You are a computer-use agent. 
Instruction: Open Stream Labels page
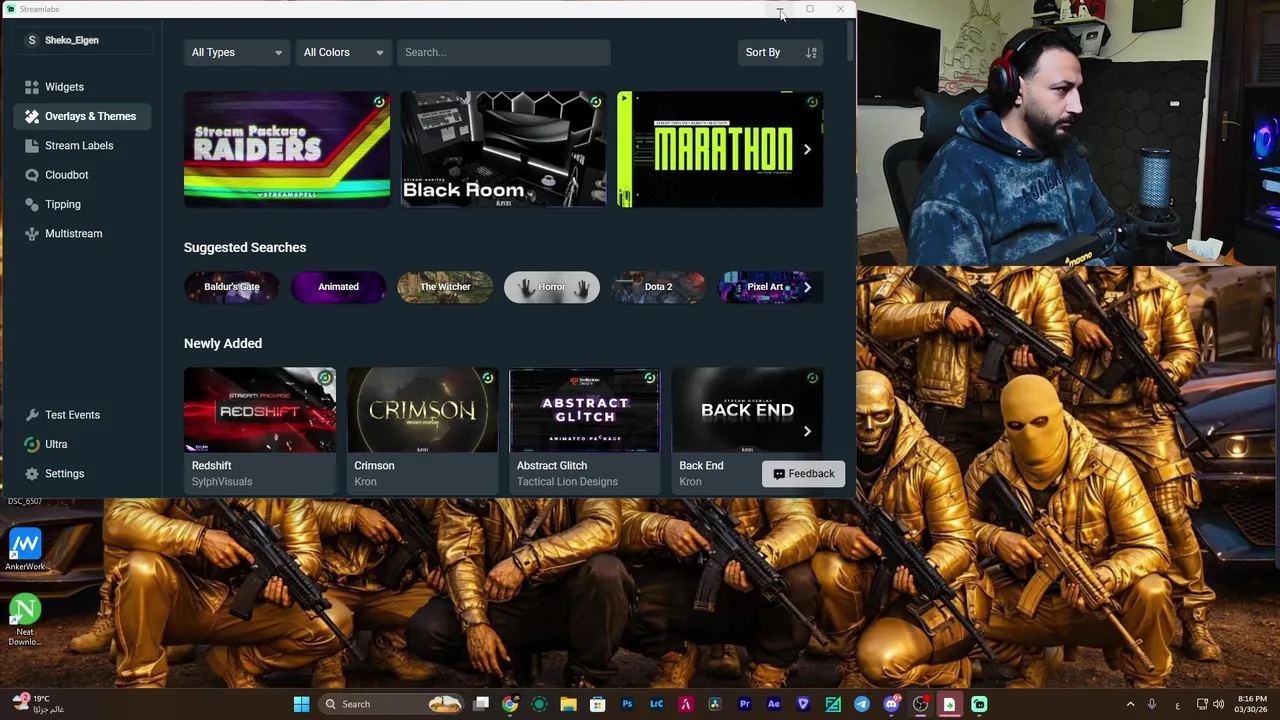click(x=84, y=146)
